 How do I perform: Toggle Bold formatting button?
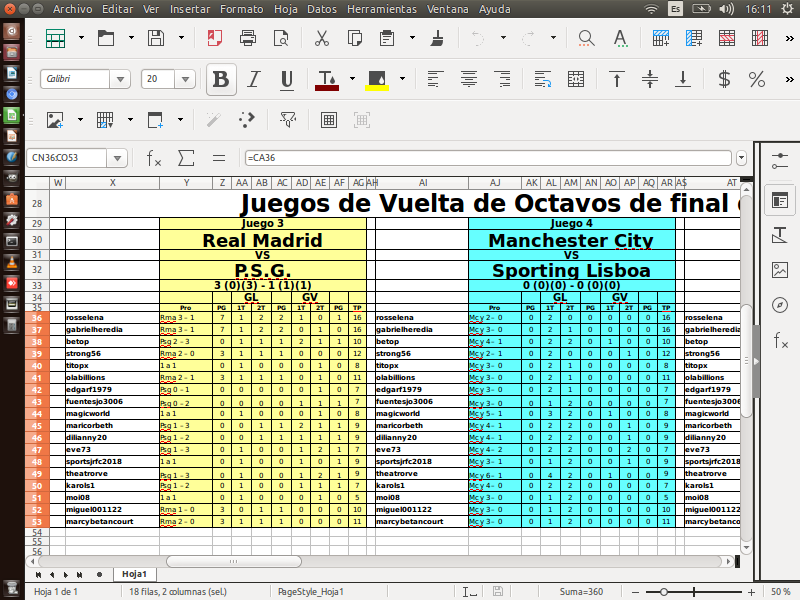coord(221,79)
